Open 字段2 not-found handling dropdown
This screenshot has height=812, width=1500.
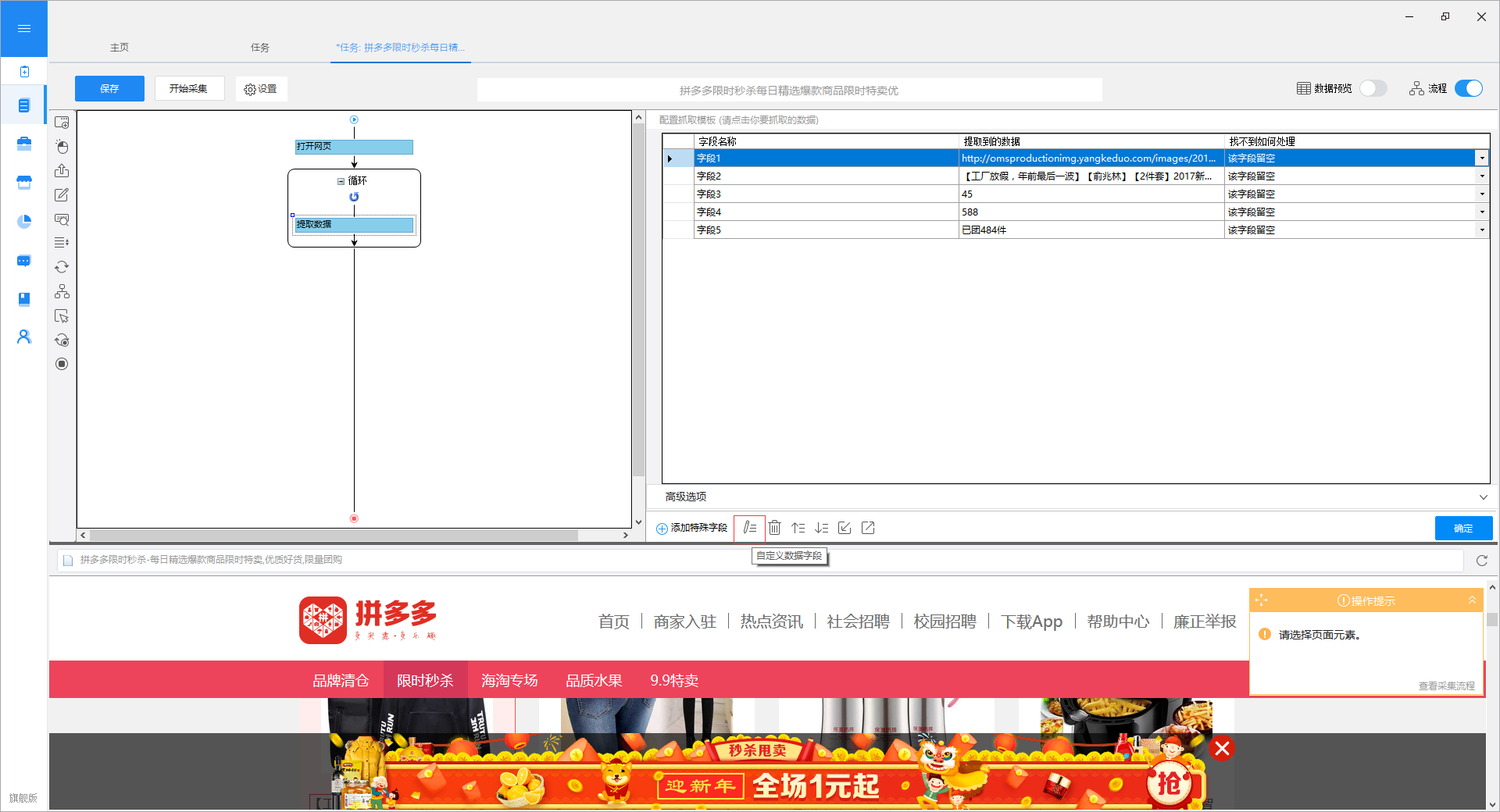click(1481, 176)
